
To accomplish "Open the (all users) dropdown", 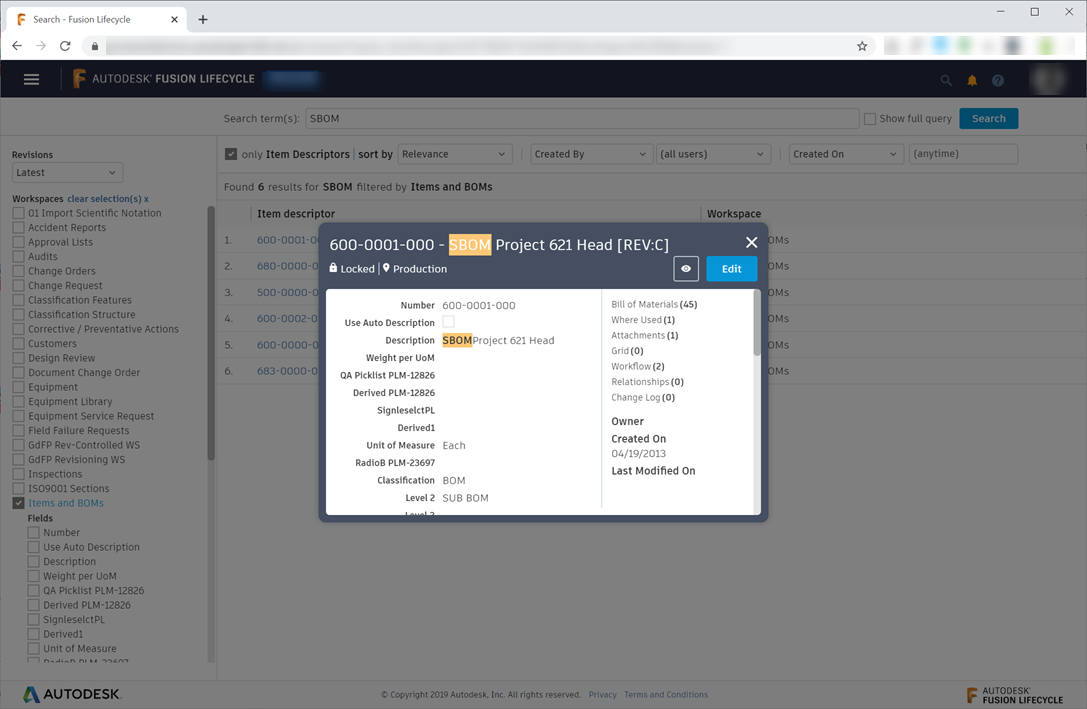I will (x=713, y=154).
